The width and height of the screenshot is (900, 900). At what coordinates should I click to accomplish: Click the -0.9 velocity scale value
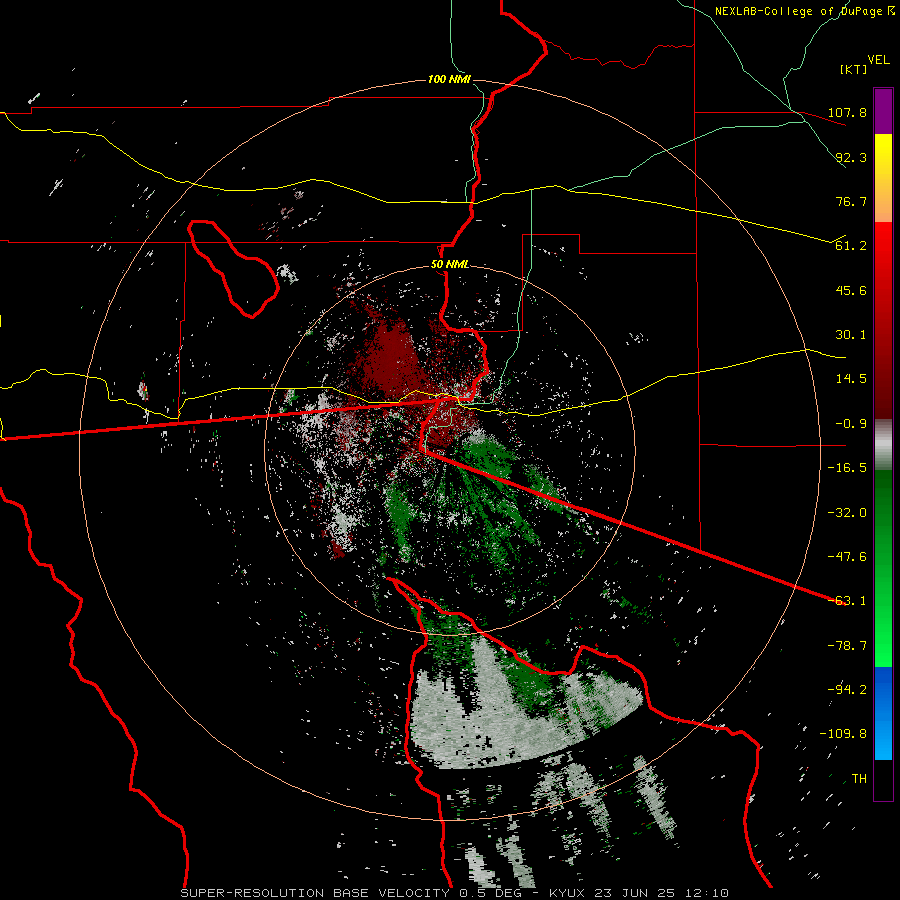click(851, 424)
